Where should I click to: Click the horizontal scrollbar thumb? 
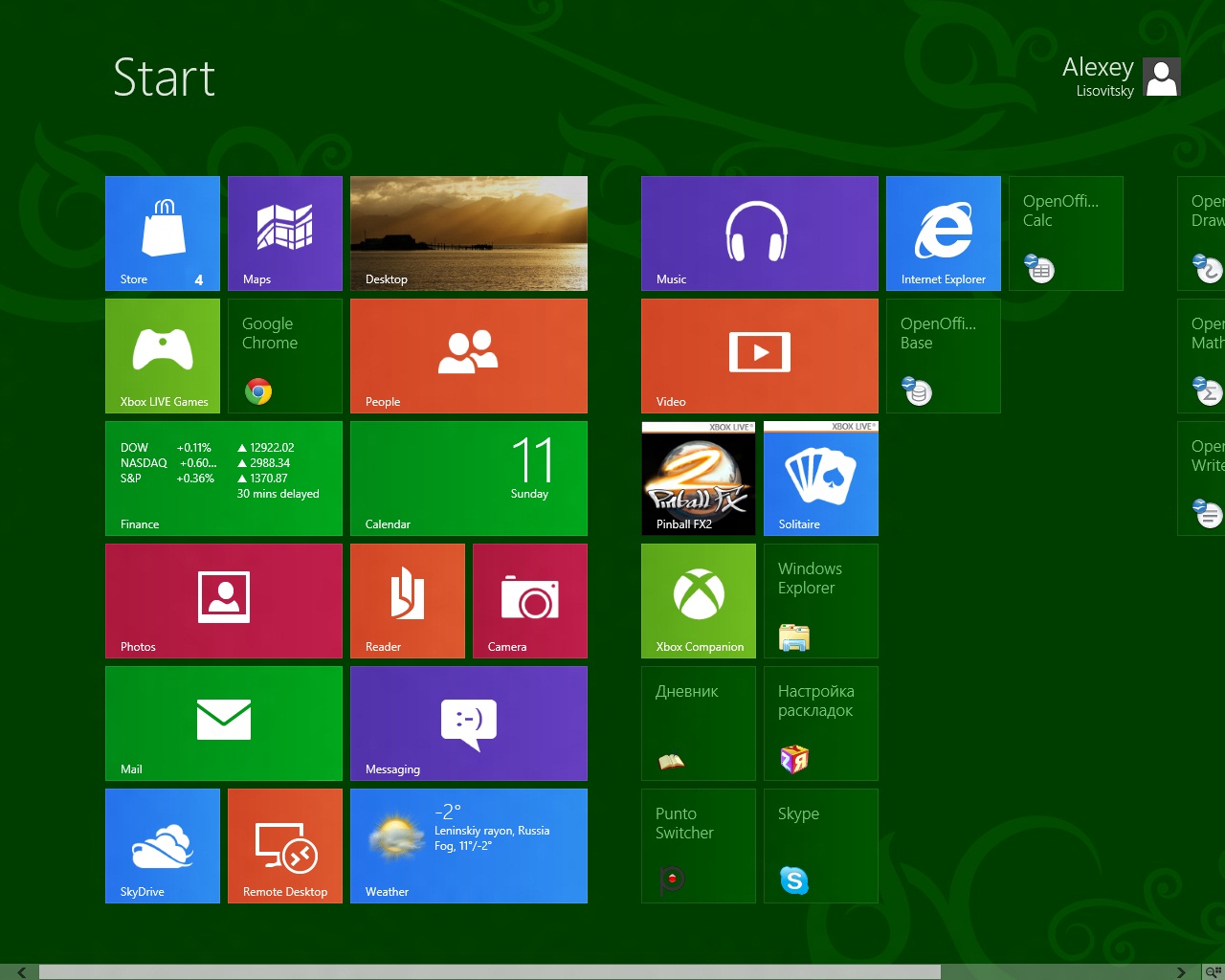pyautogui.click(x=489, y=972)
